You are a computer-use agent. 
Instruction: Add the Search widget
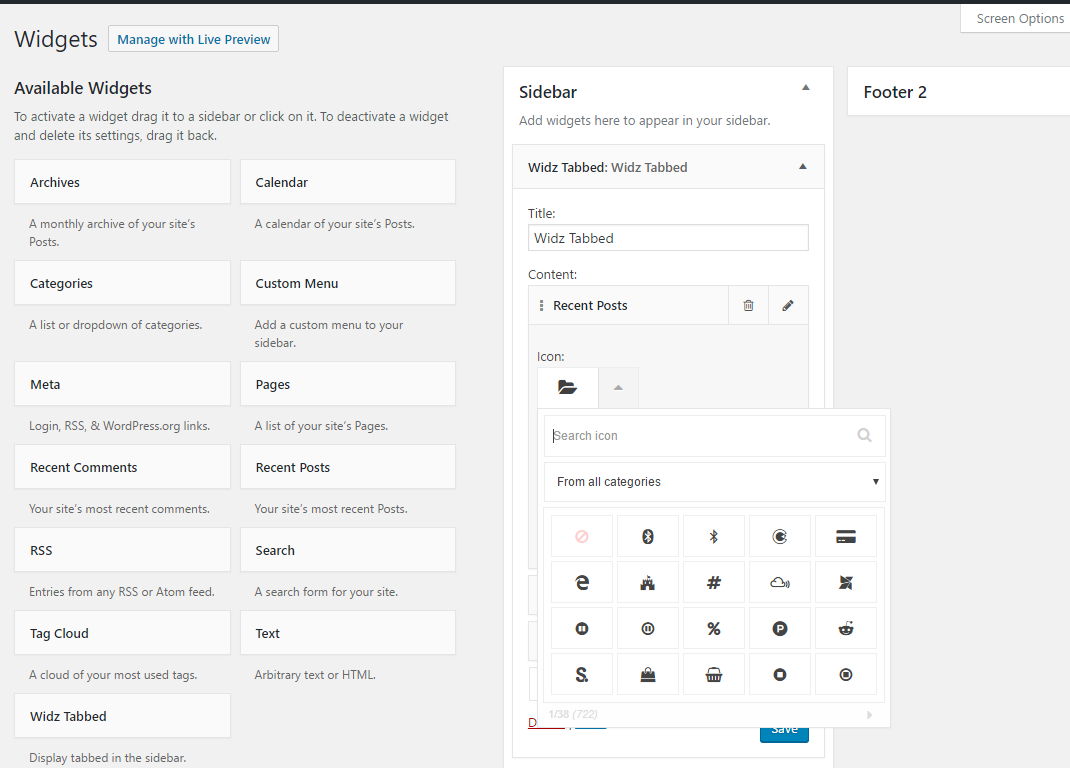click(348, 550)
